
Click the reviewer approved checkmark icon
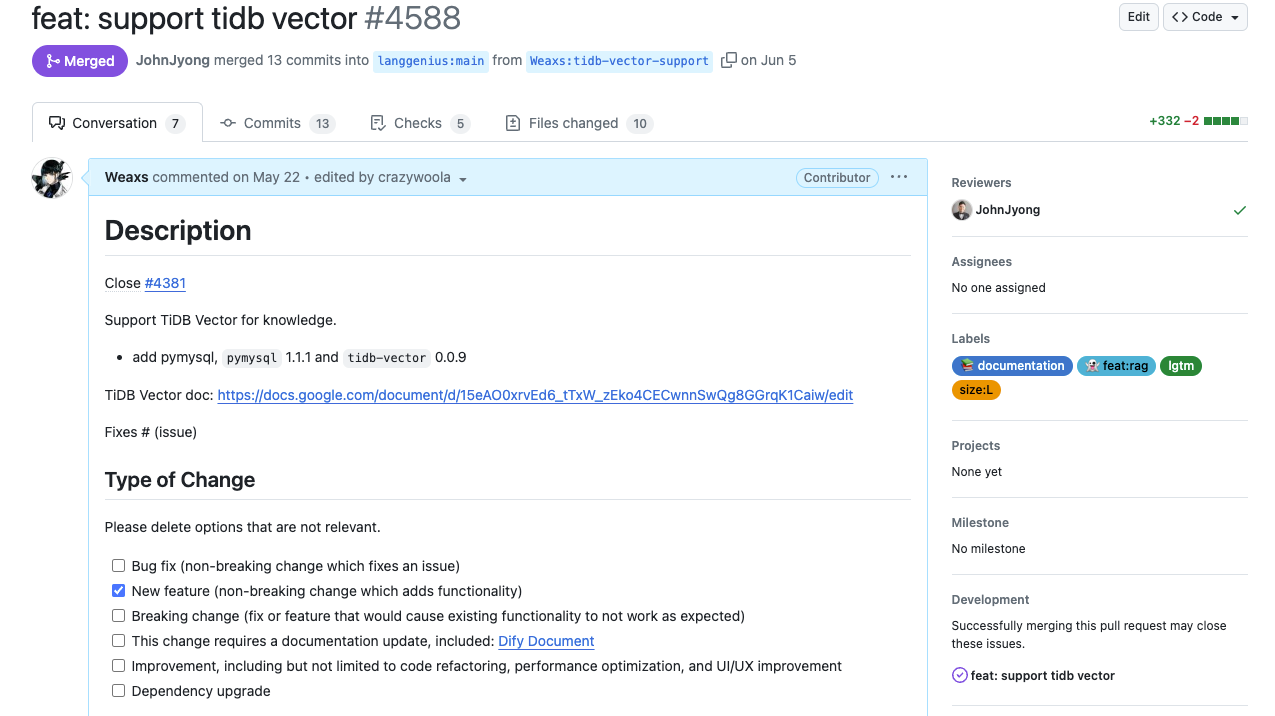point(1240,210)
